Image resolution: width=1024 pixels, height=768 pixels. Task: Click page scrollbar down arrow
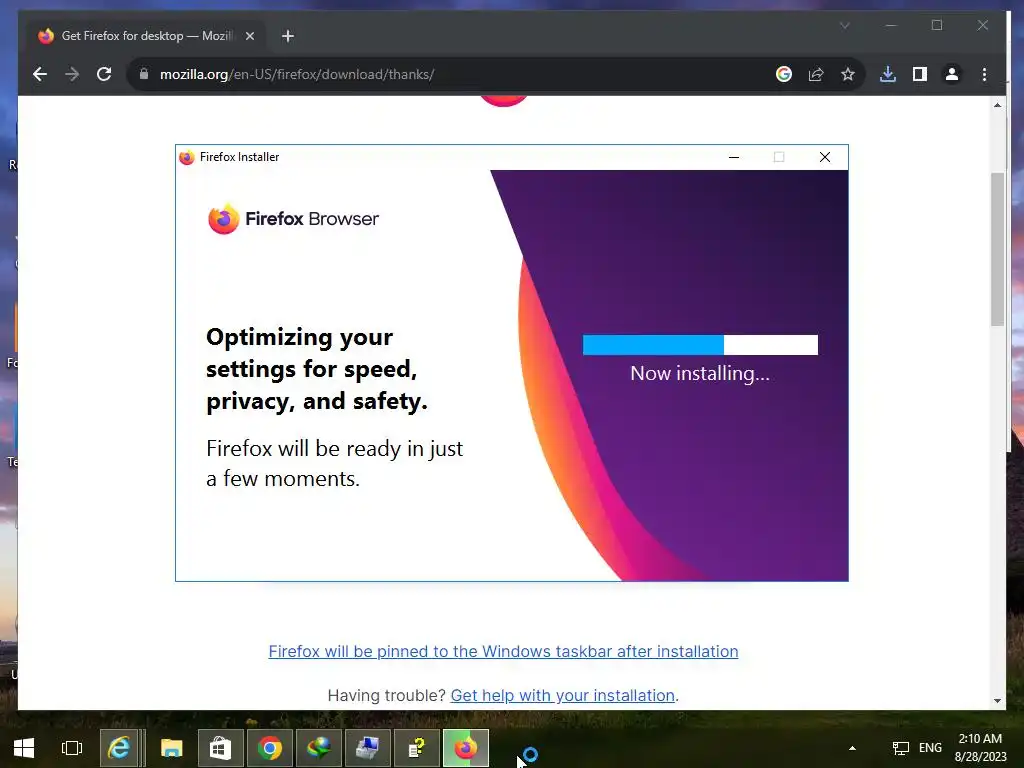pos(997,701)
